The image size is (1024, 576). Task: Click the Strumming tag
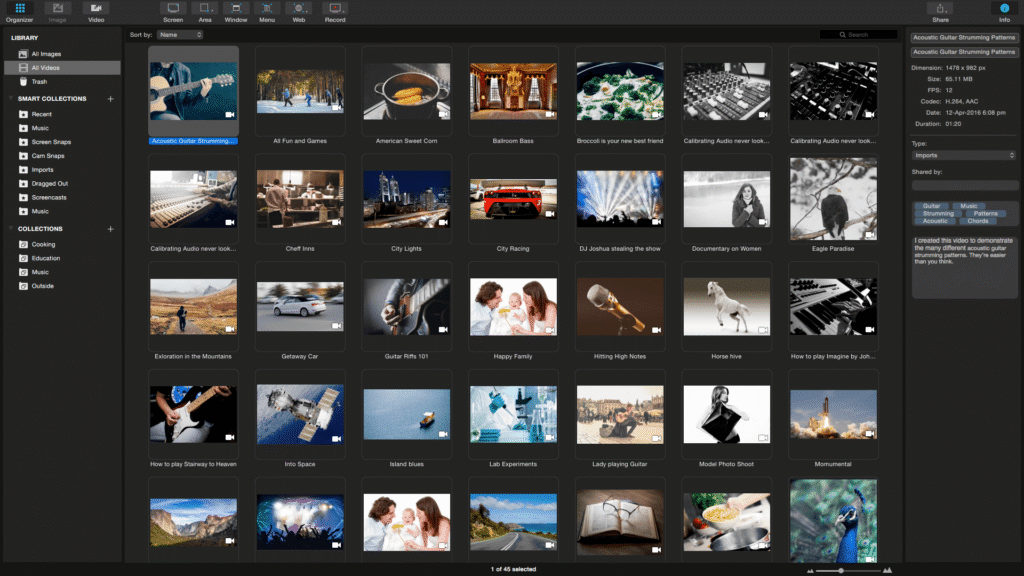938,213
